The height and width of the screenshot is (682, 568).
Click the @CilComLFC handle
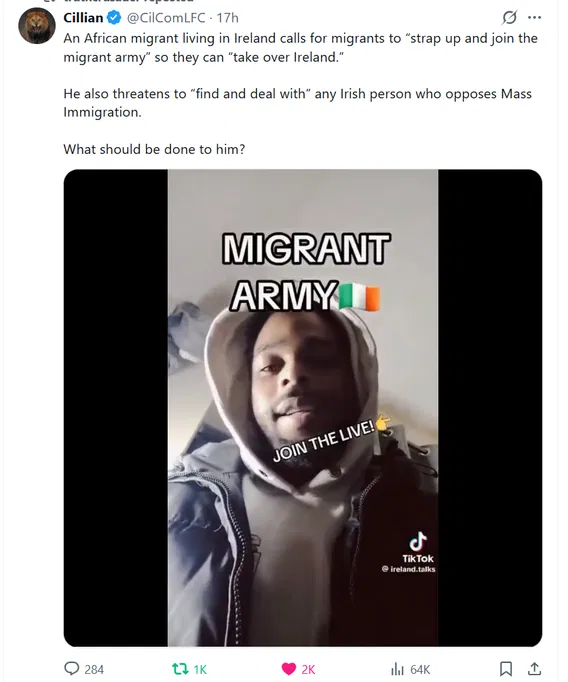click(x=166, y=18)
